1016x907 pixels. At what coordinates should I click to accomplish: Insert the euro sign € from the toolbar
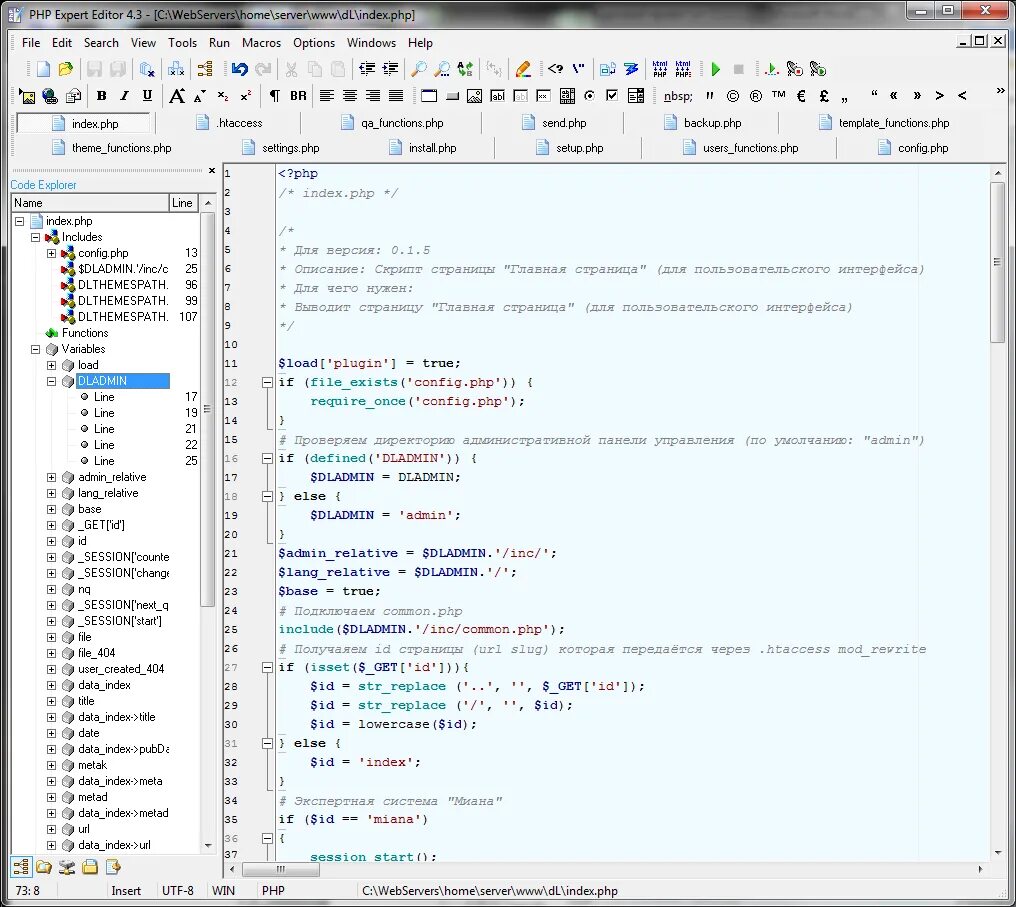click(801, 96)
